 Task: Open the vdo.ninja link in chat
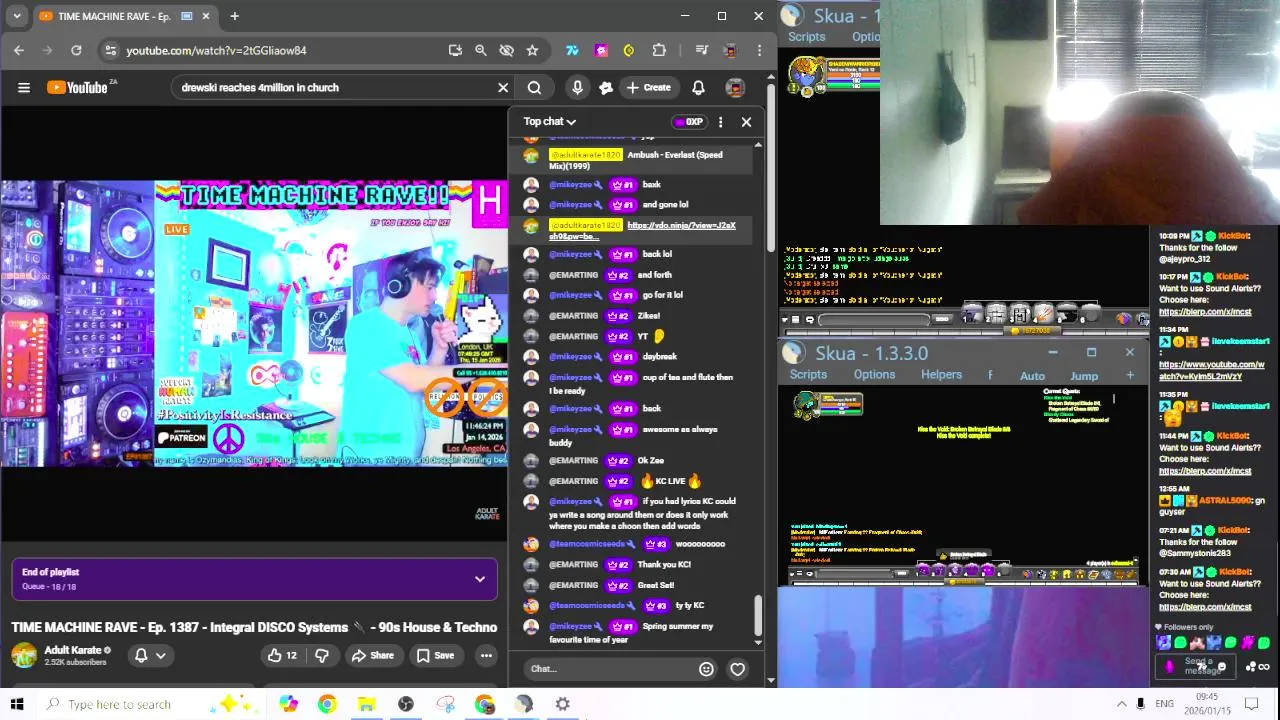641,231
